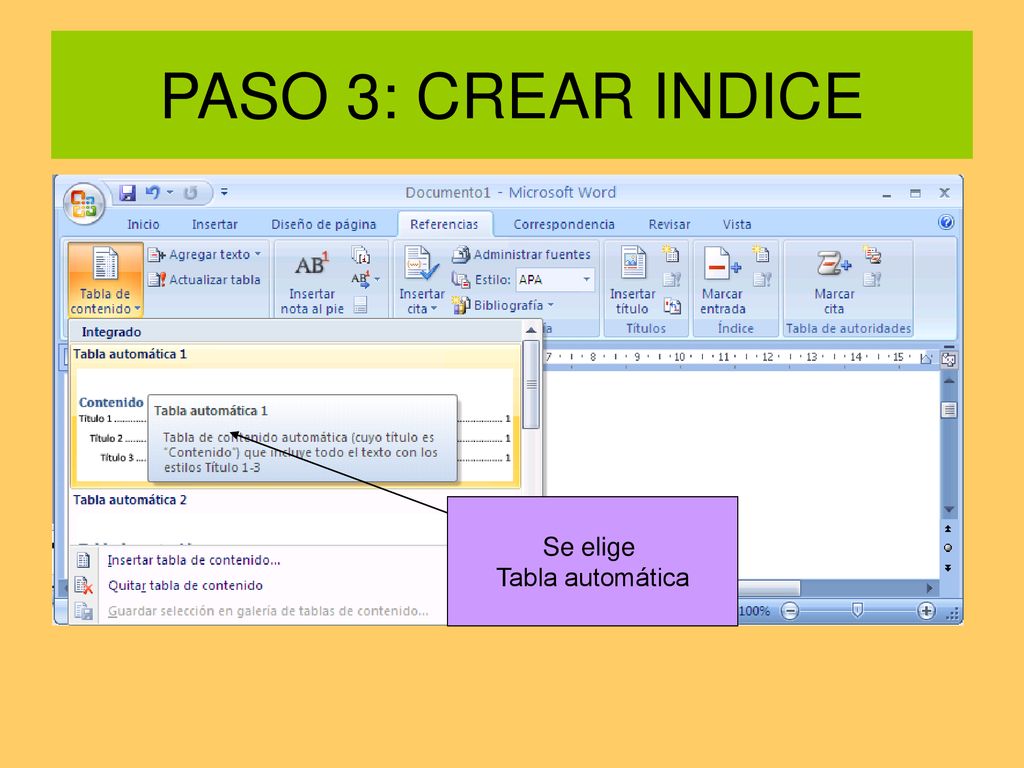Open the Diseño de página tab
The height and width of the screenshot is (768, 1024).
click(323, 224)
